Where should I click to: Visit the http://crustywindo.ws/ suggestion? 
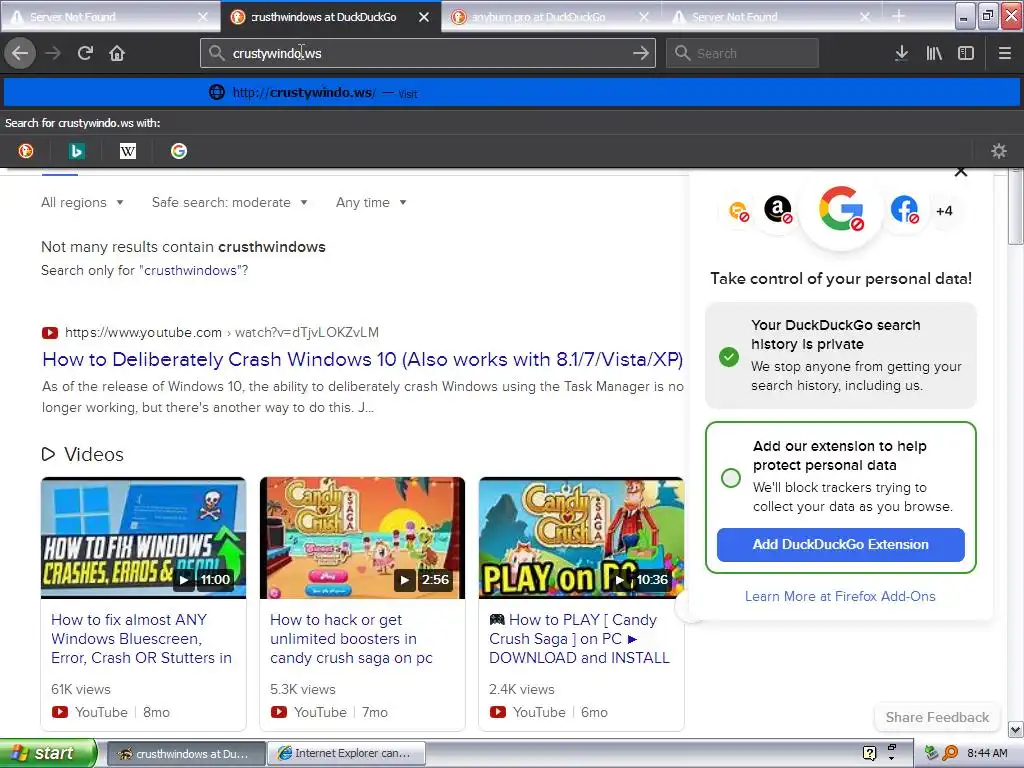512,93
